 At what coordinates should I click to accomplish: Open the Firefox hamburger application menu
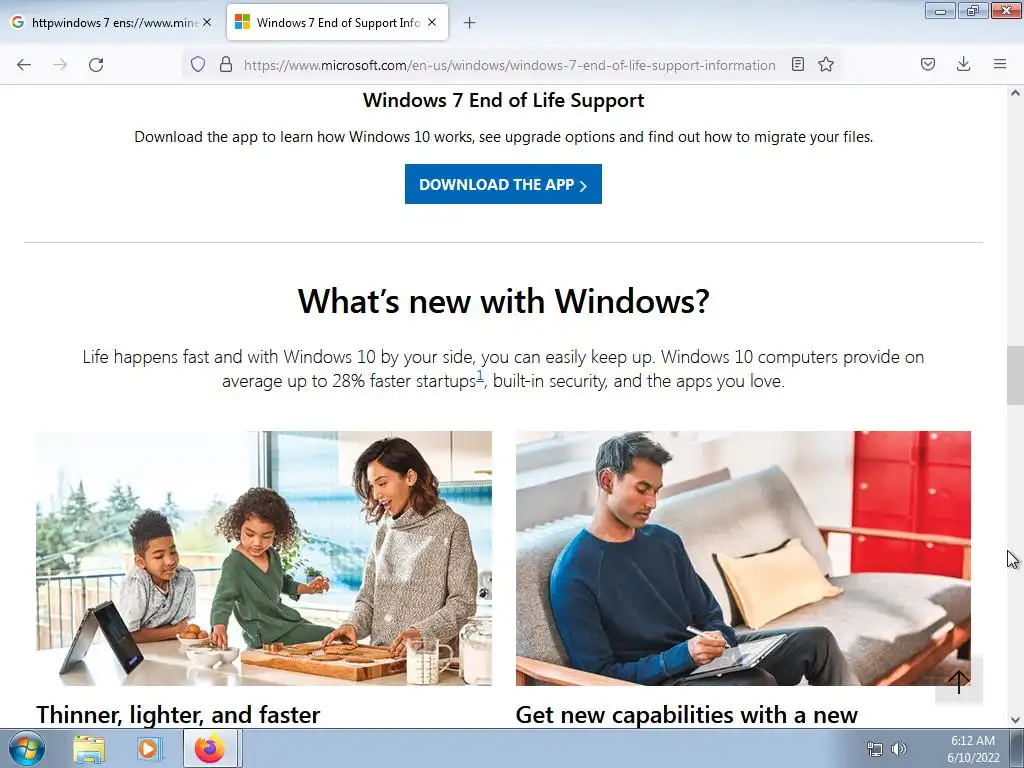tap(1000, 64)
